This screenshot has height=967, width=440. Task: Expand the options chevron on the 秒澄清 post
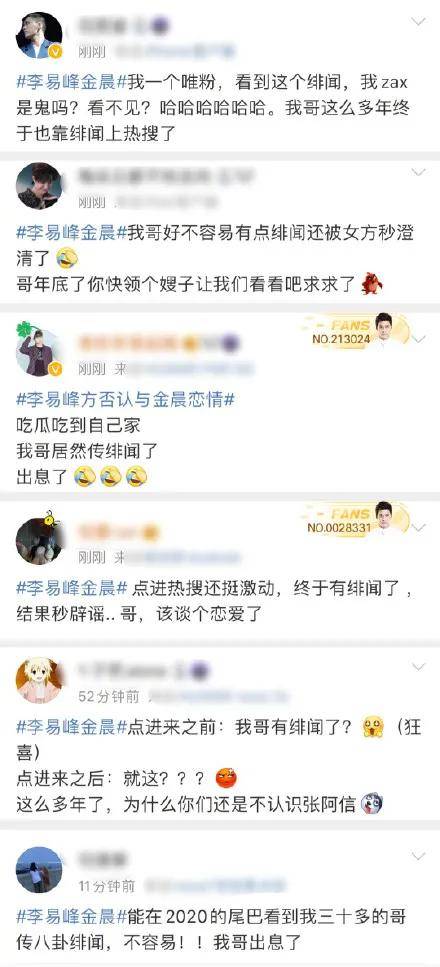[419, 172]
